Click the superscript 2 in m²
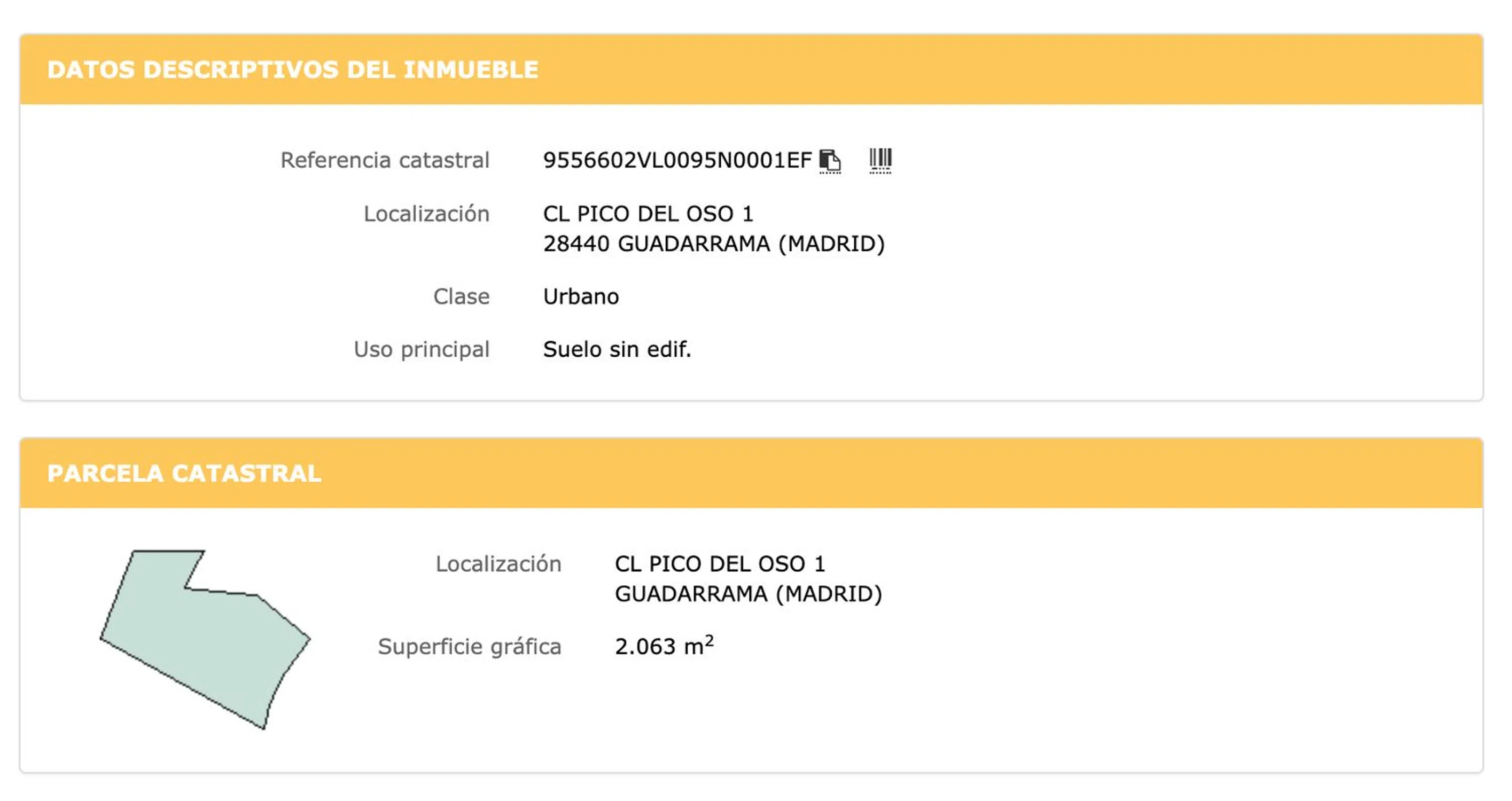The width and height of the screenshot is (1512, 801). pos(709,640)
